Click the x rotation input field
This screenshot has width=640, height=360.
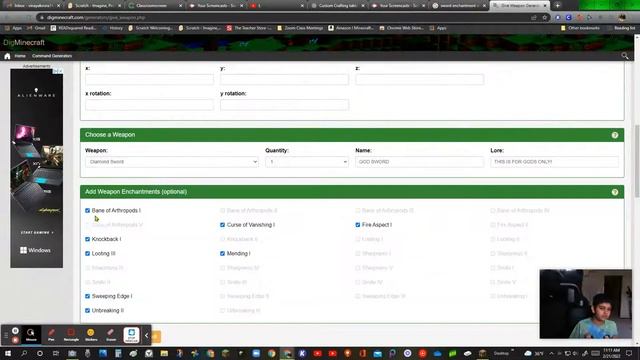pyautogui.click(x=149, y=105)
